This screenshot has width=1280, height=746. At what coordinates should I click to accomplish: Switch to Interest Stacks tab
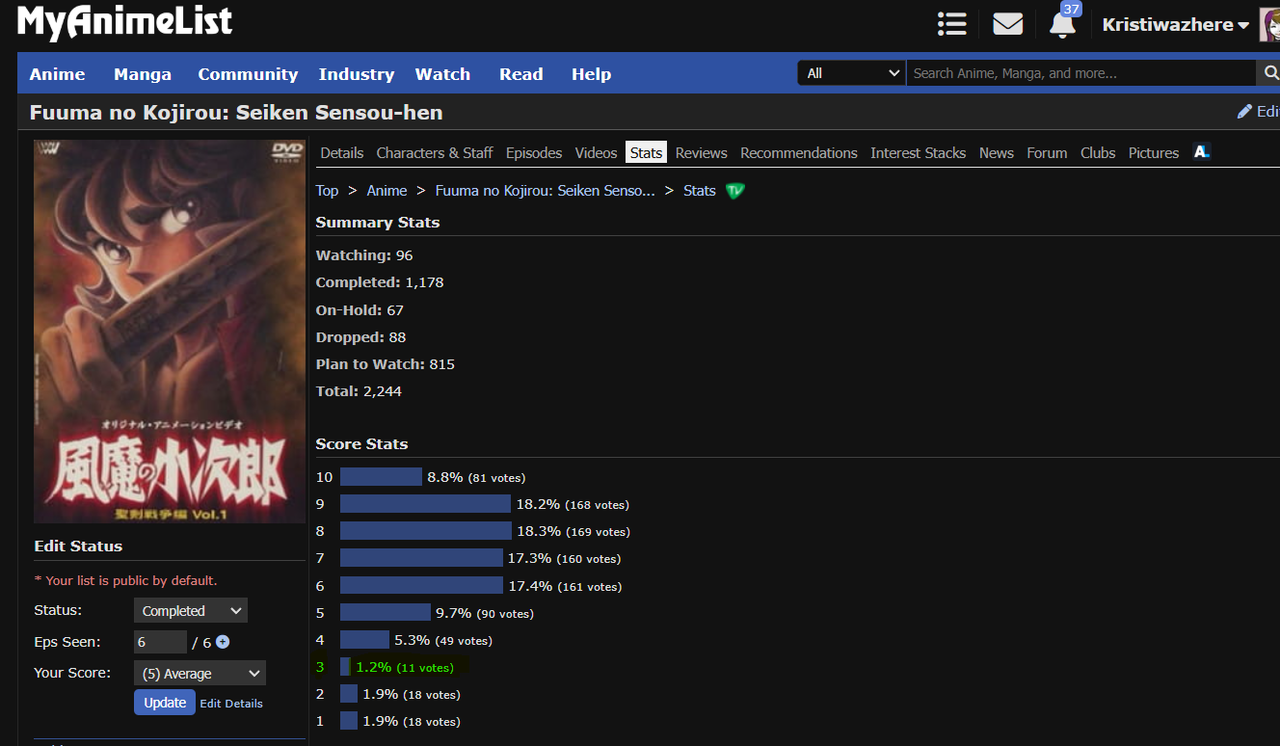(918, 153)
